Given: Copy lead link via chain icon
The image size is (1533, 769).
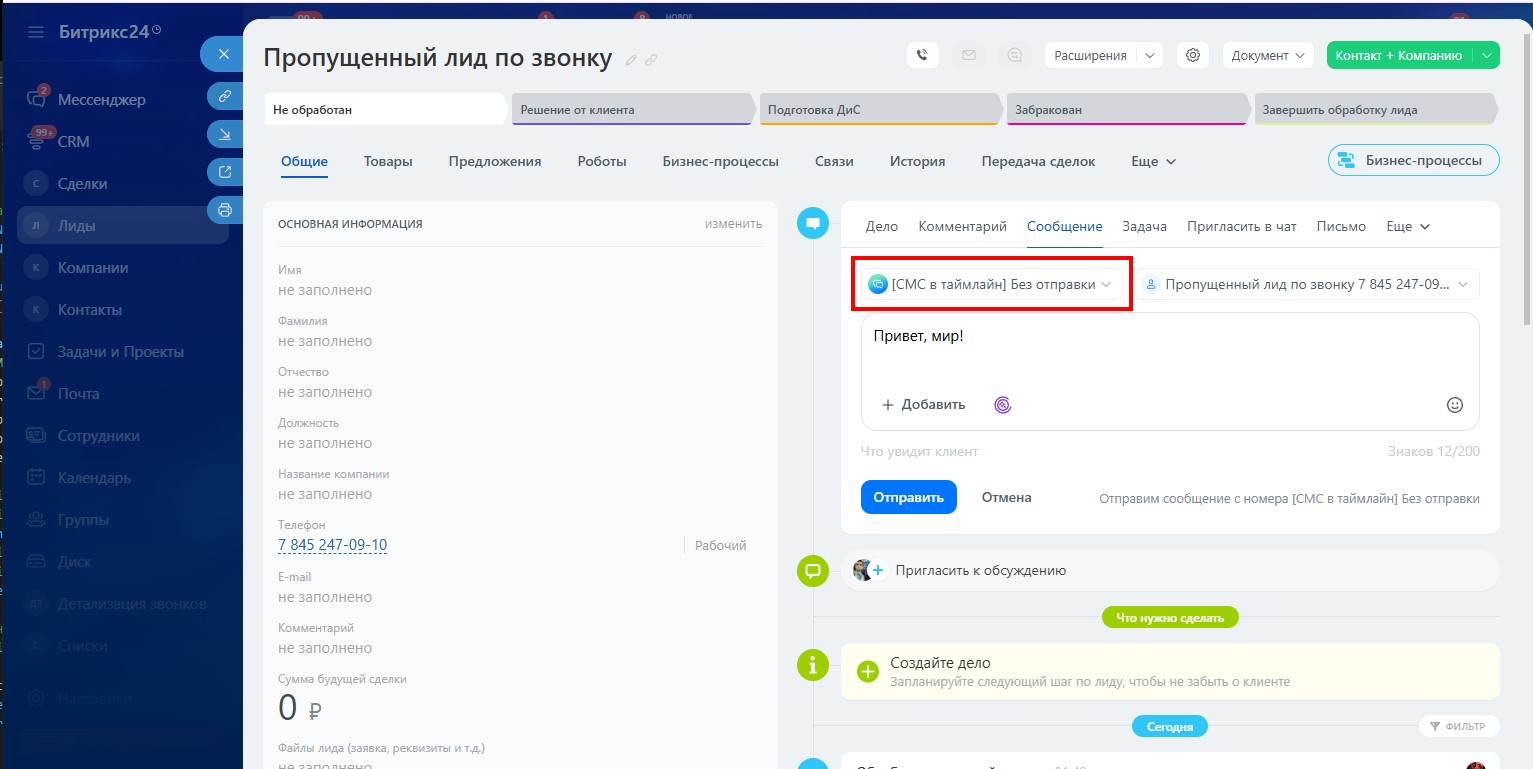Looking at the screenshot, I should coord(651,60).
